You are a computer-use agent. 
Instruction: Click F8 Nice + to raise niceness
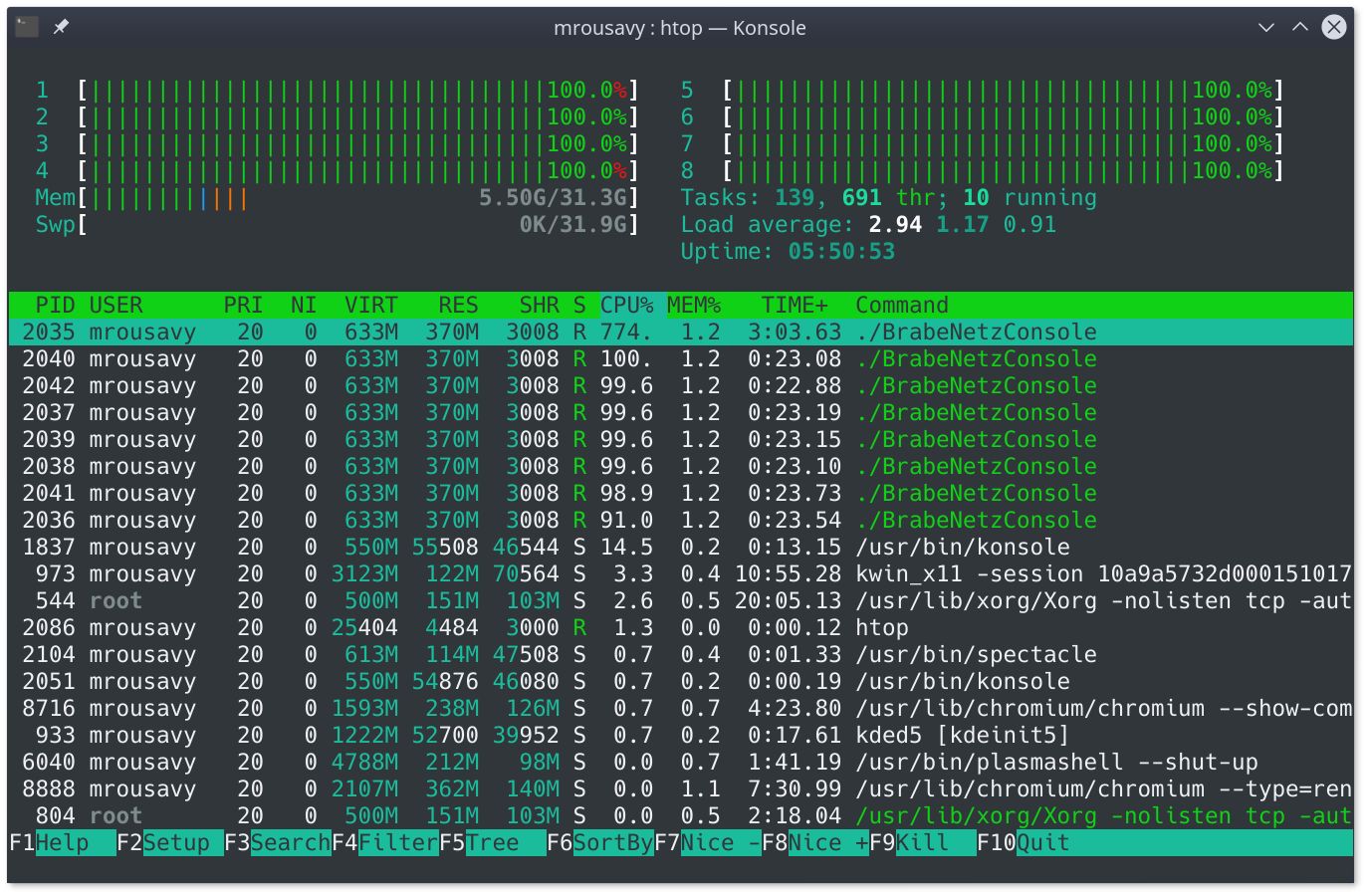(814, 843)
